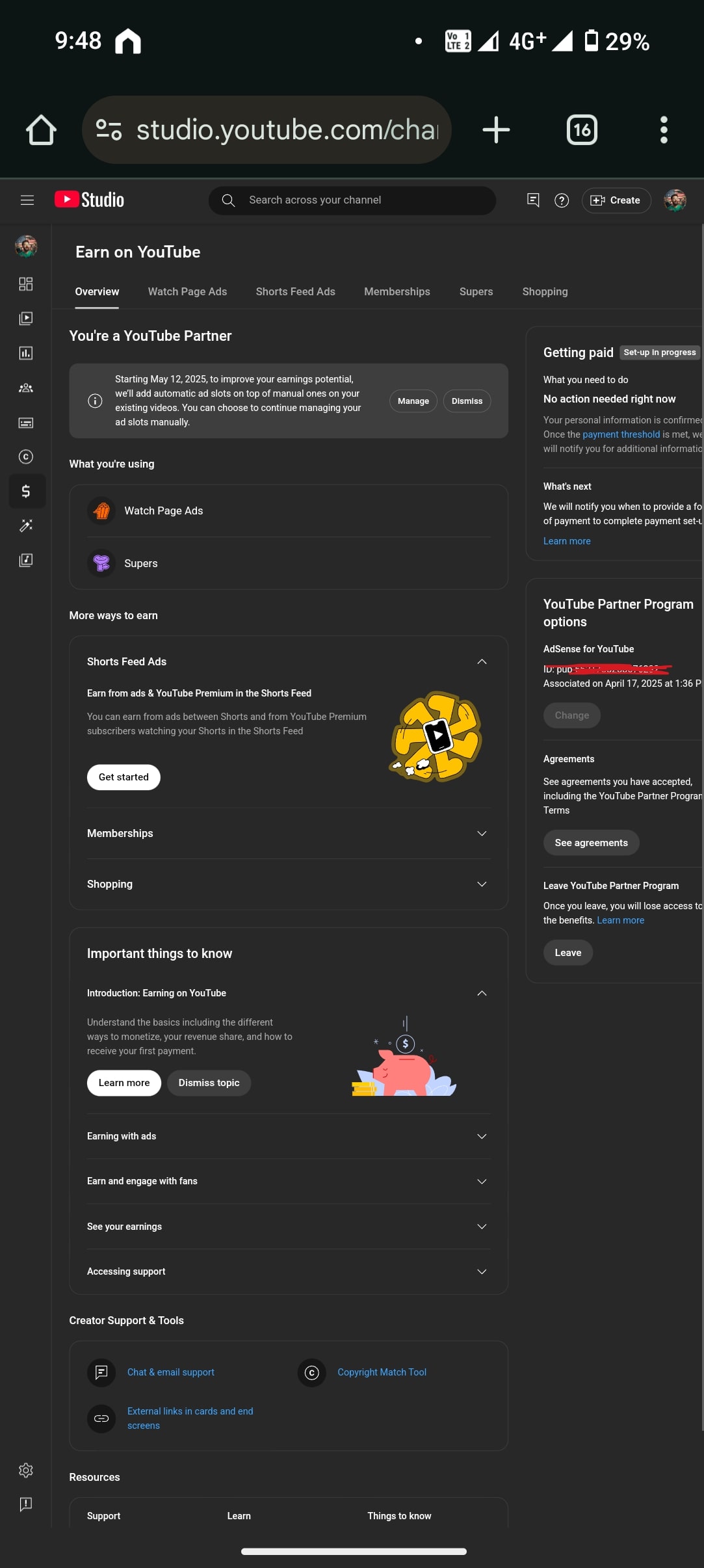The height and width of the screenshot is (1568, 704).
Task: Open the tab switcher showing 16 tabs
Action: pyautogui.click(x=582, y=129)
